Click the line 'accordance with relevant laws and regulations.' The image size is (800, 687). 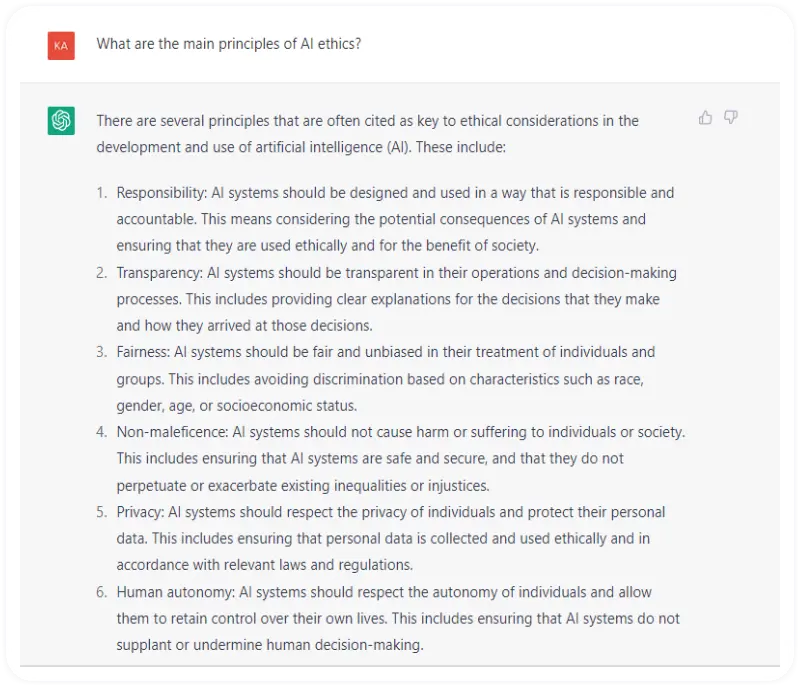[264, 565]
